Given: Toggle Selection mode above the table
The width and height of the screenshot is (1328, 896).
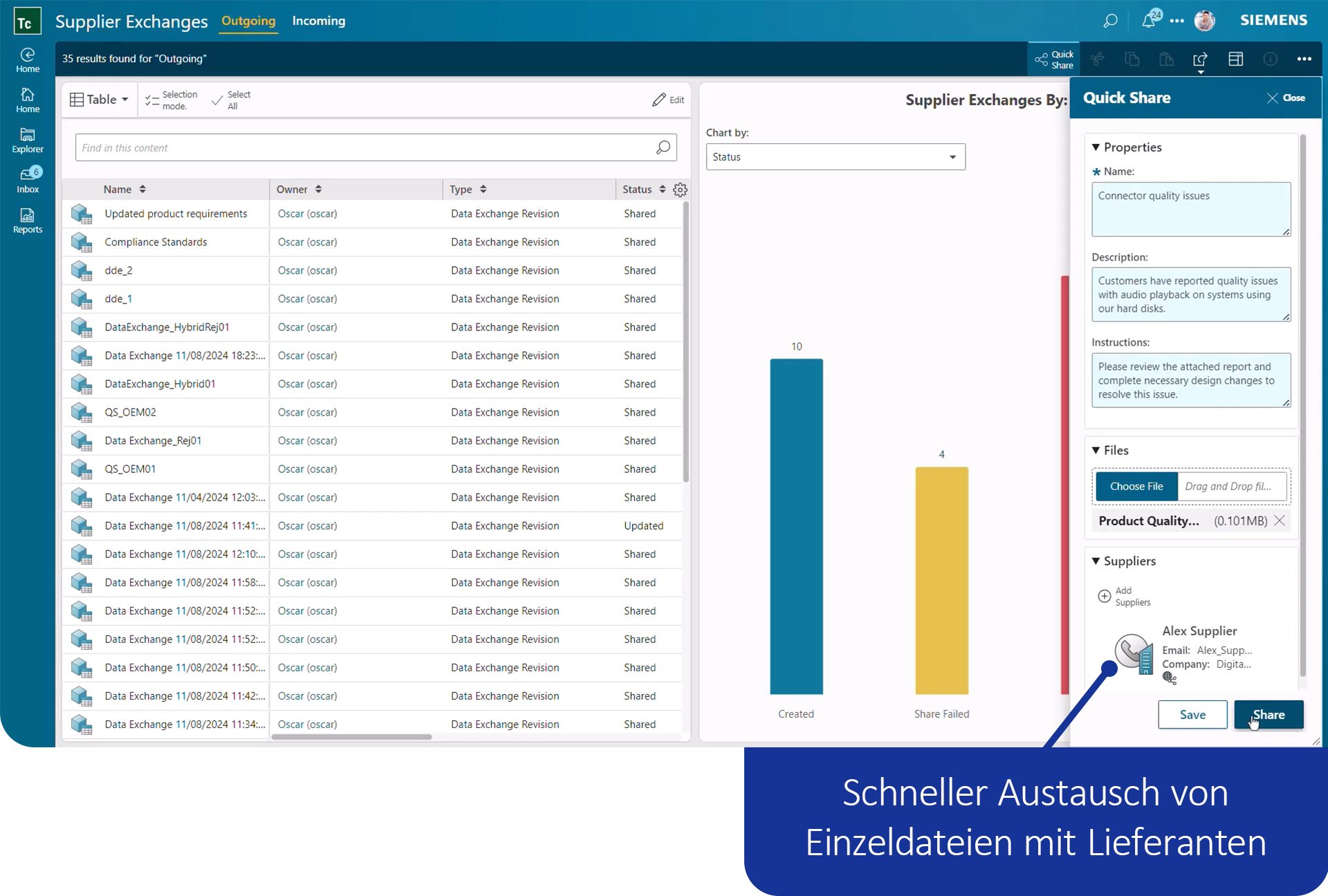Looking at the screenshot, I should tap(169, 99).
